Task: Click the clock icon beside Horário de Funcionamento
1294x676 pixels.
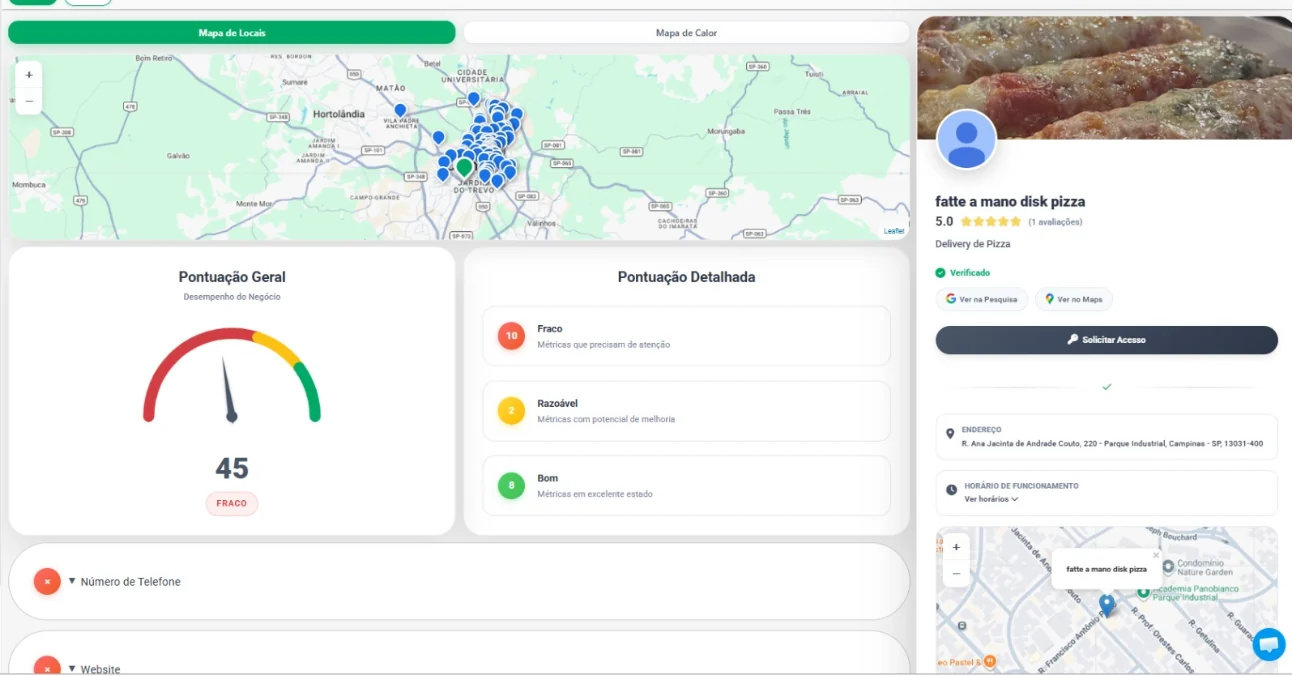Action: pyautogui.click(x=951, y=491)
